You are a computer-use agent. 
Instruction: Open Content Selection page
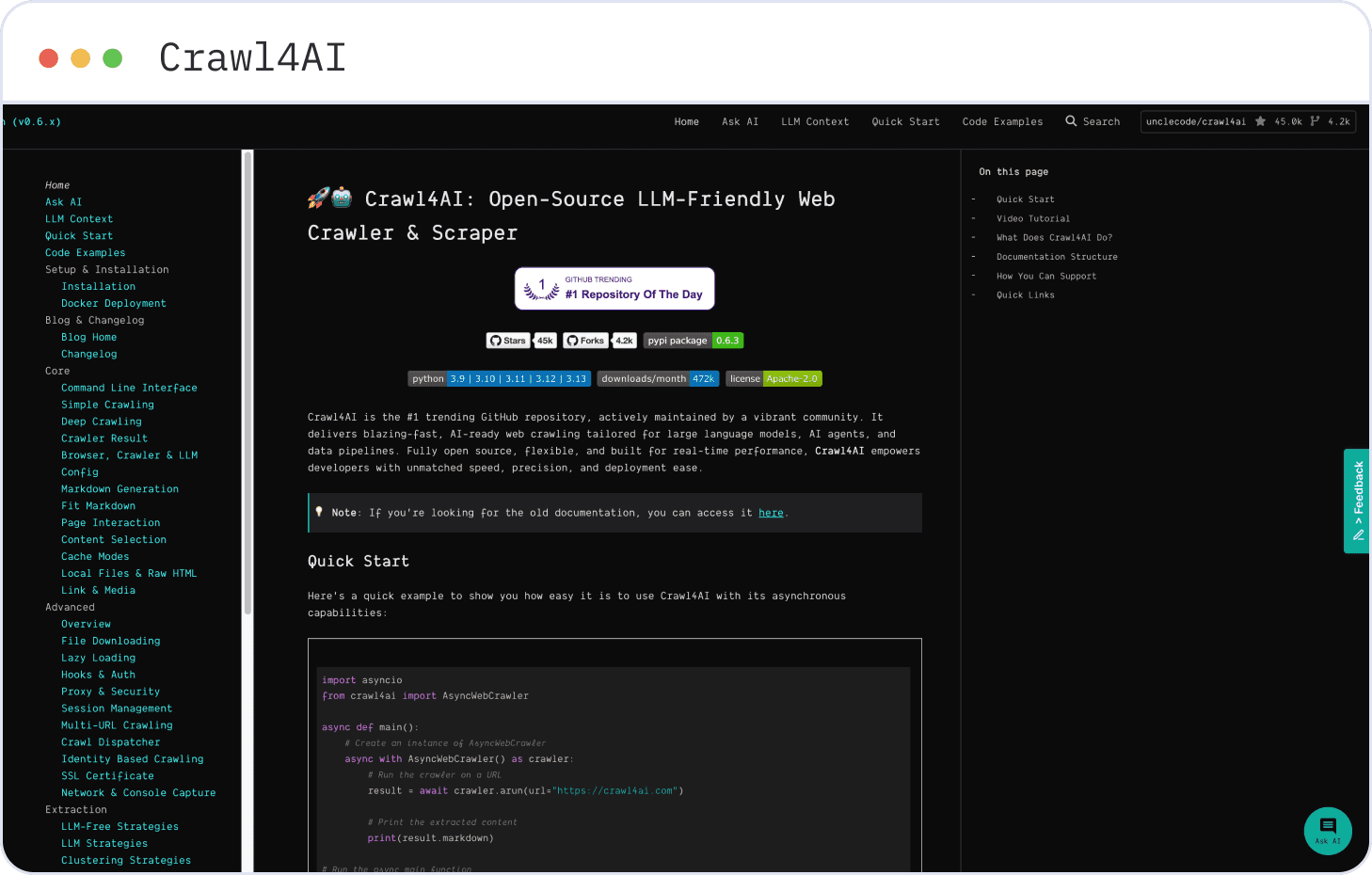114,540
